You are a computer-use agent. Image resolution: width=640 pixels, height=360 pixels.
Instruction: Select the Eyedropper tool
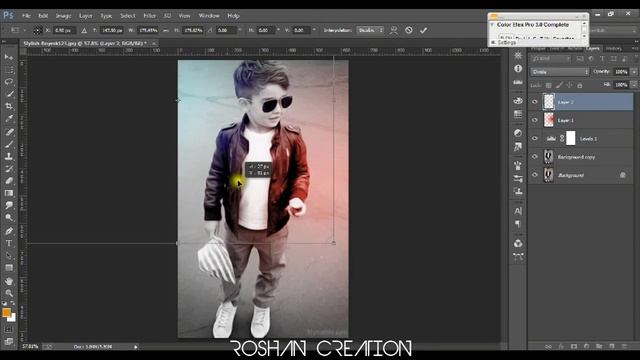[9, 119]
